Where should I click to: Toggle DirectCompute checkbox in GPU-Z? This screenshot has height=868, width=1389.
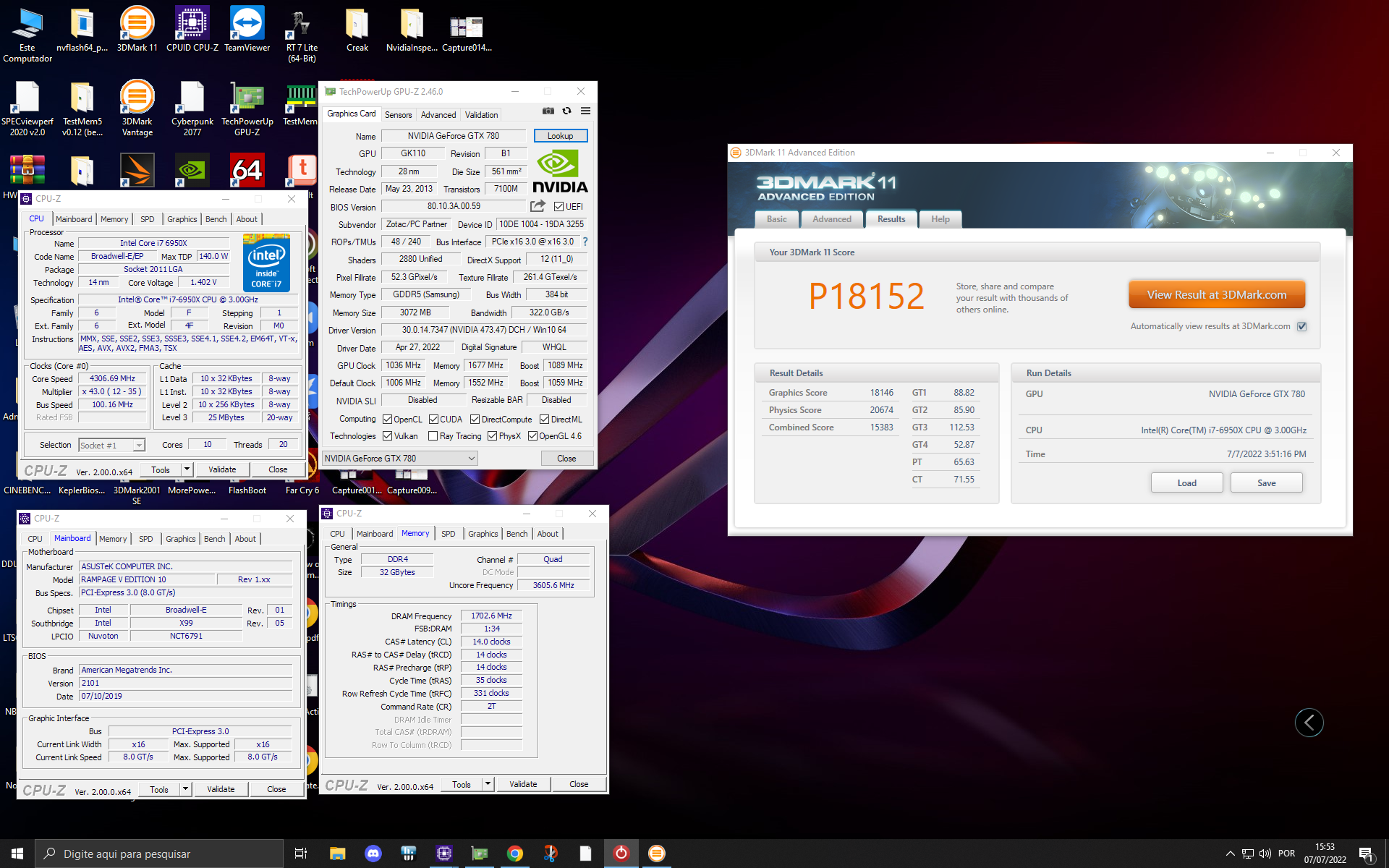pyautogui.click(x=475, y=420)
